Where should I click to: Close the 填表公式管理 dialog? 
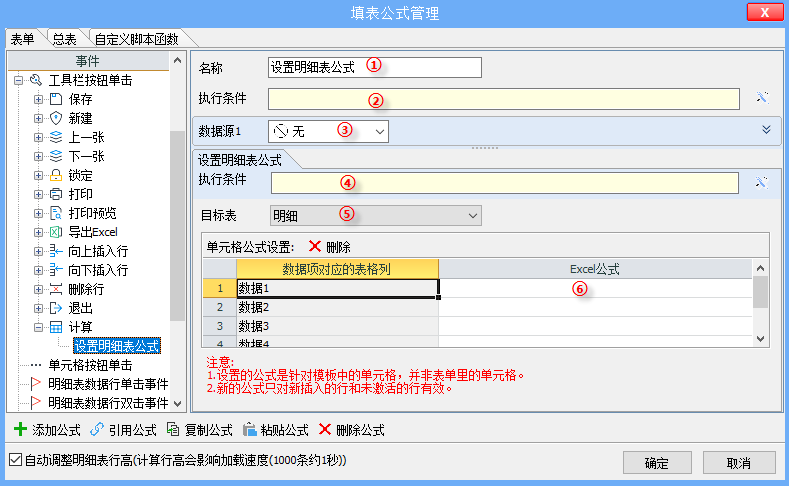[765, 12]
